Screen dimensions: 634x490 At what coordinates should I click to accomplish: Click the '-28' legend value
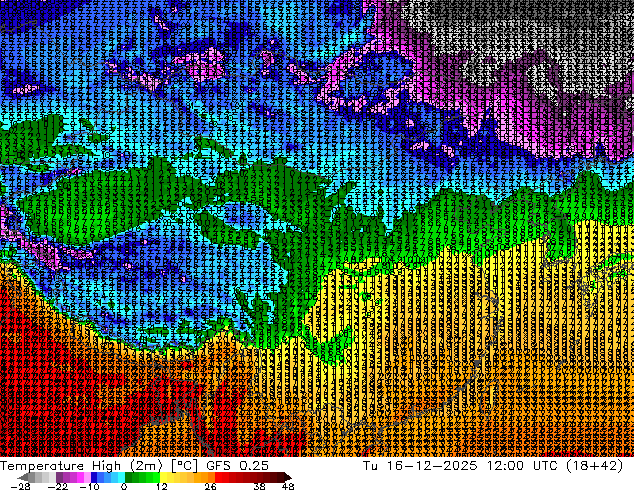(x=20, y=486)
